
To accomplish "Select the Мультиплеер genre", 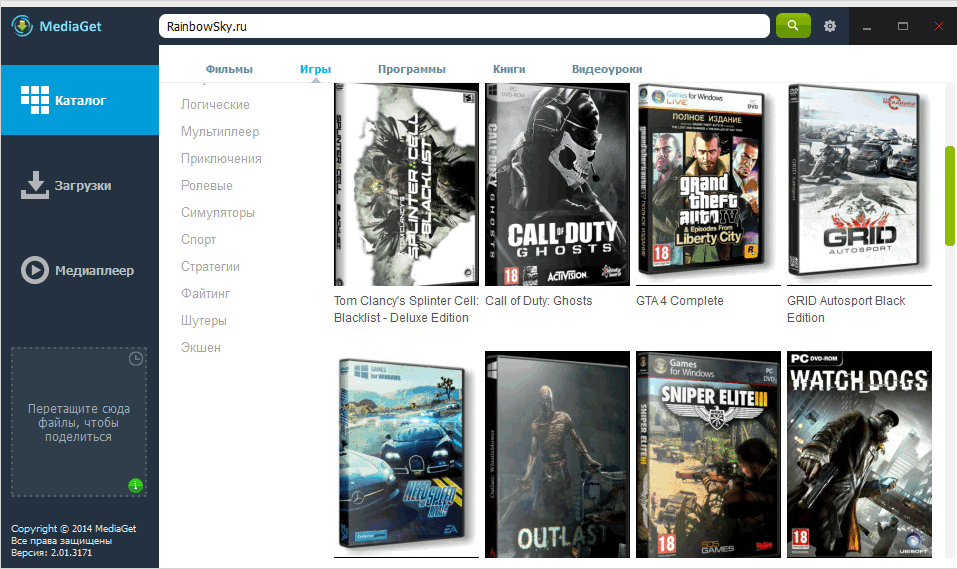I will coord(220,131).
